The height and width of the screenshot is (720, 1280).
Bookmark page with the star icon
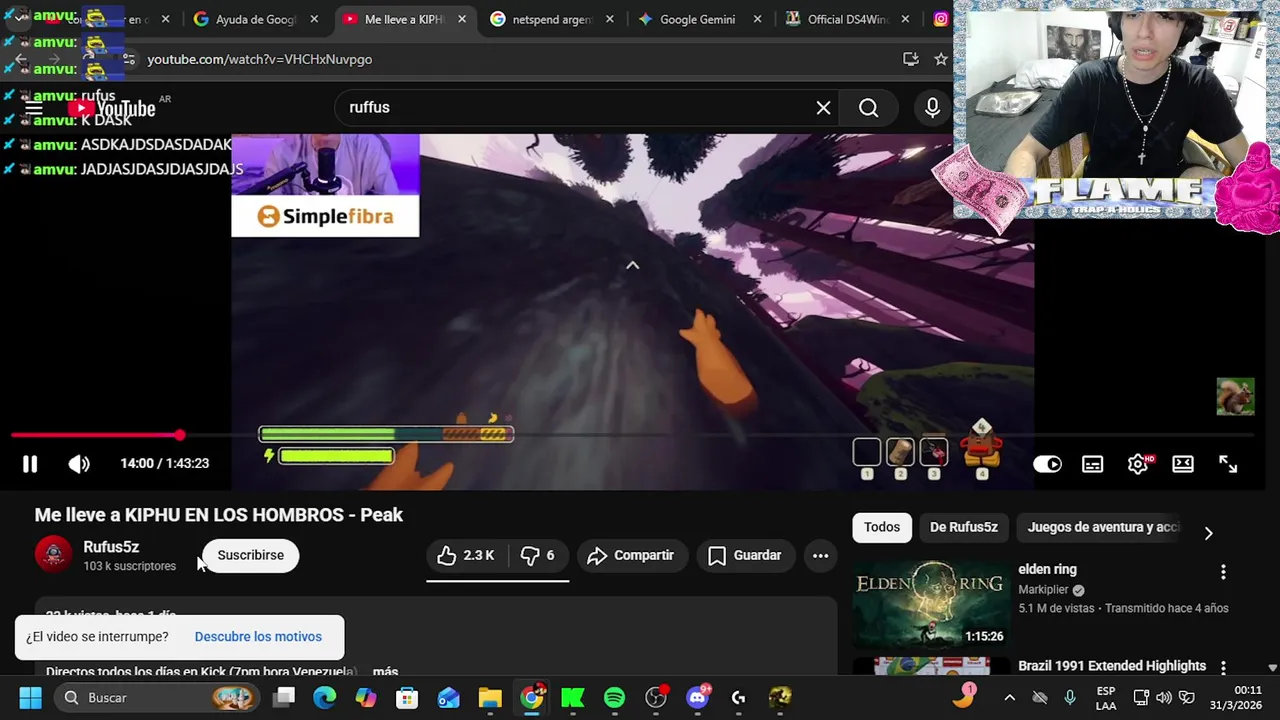point(940,59)
